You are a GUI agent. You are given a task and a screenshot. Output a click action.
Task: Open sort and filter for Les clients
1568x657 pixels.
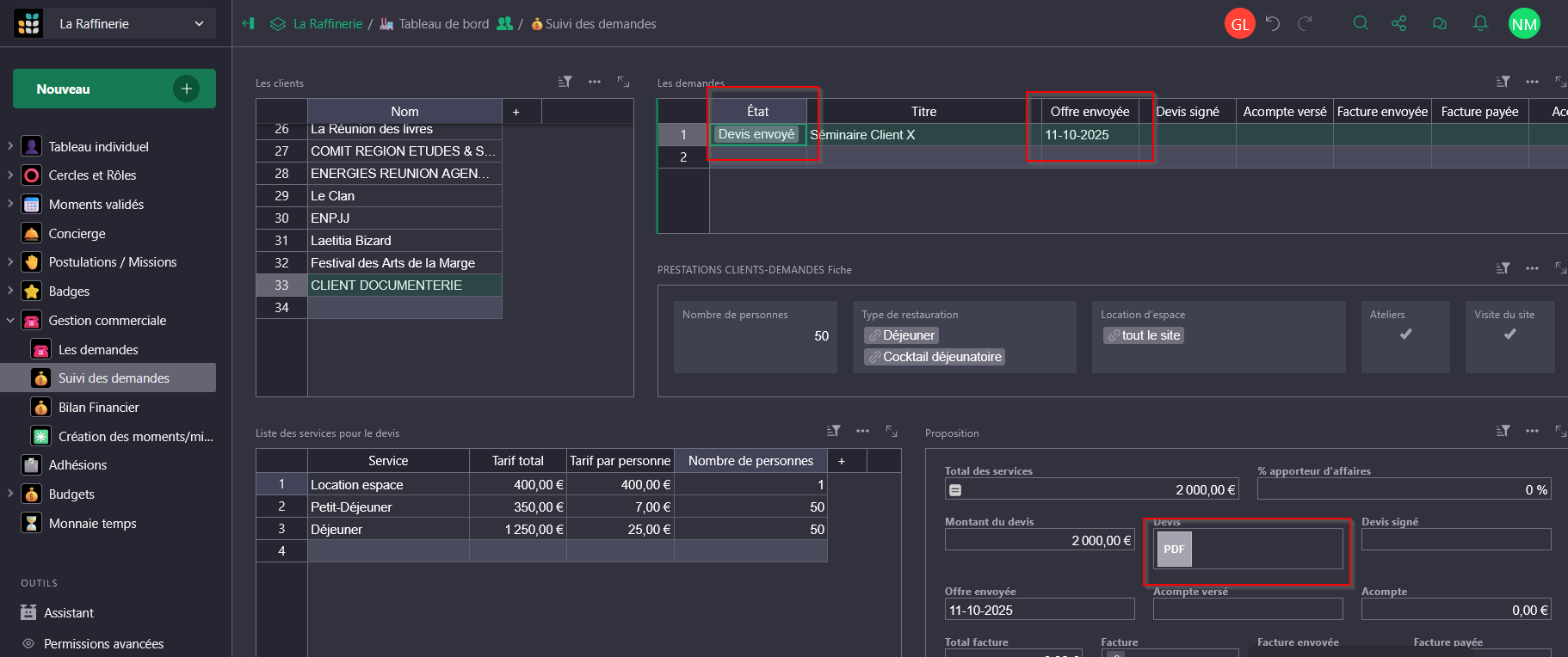point(565,82)
